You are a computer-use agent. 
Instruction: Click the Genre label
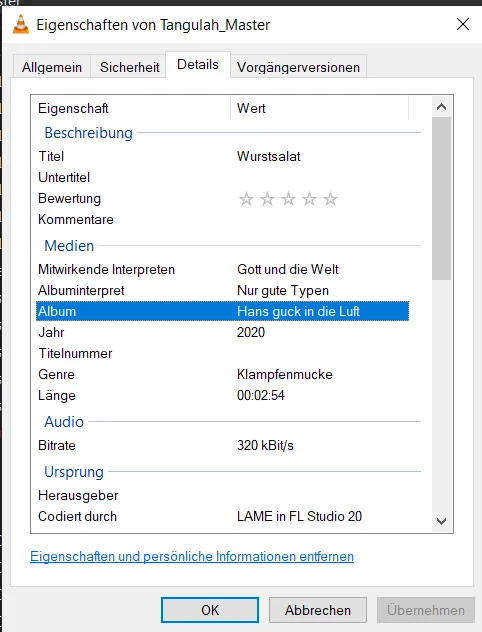click(x=56, y=374)
